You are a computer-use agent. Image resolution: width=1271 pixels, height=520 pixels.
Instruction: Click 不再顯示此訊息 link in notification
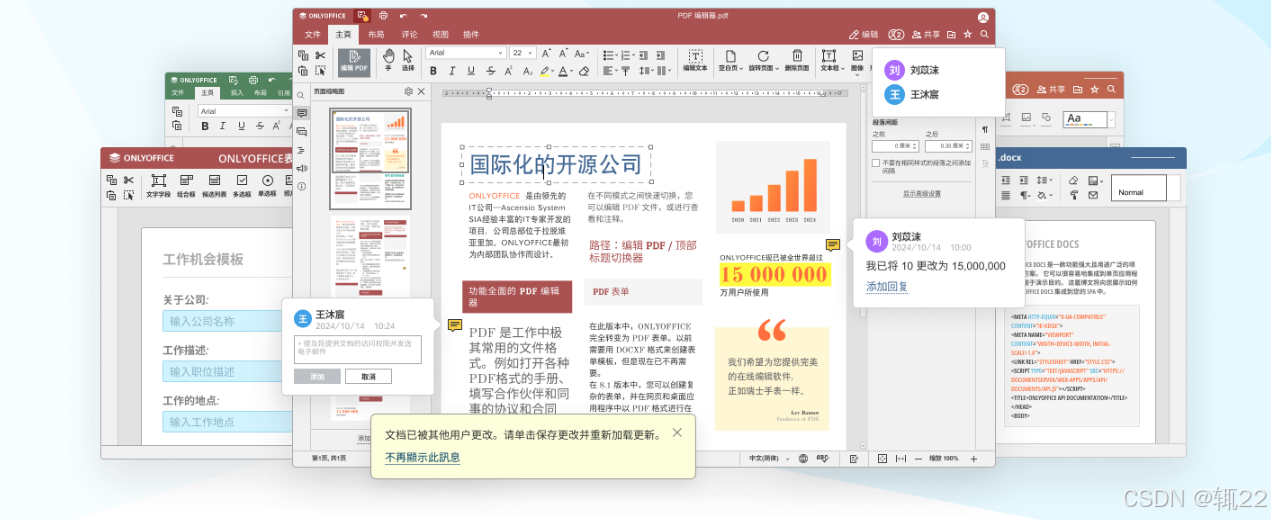[x=423, y=458]
